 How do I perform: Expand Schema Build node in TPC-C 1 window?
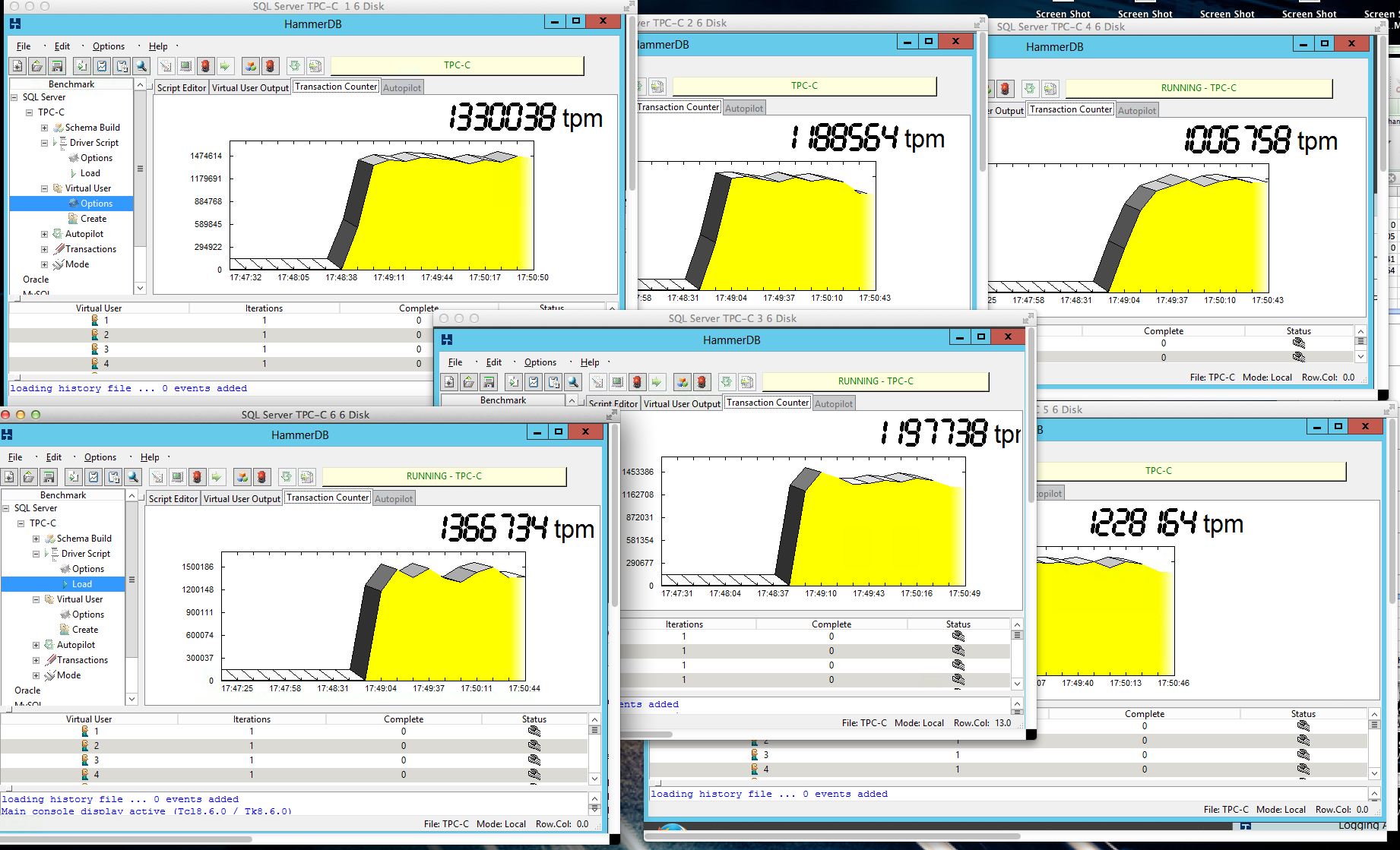coord(44,128)
